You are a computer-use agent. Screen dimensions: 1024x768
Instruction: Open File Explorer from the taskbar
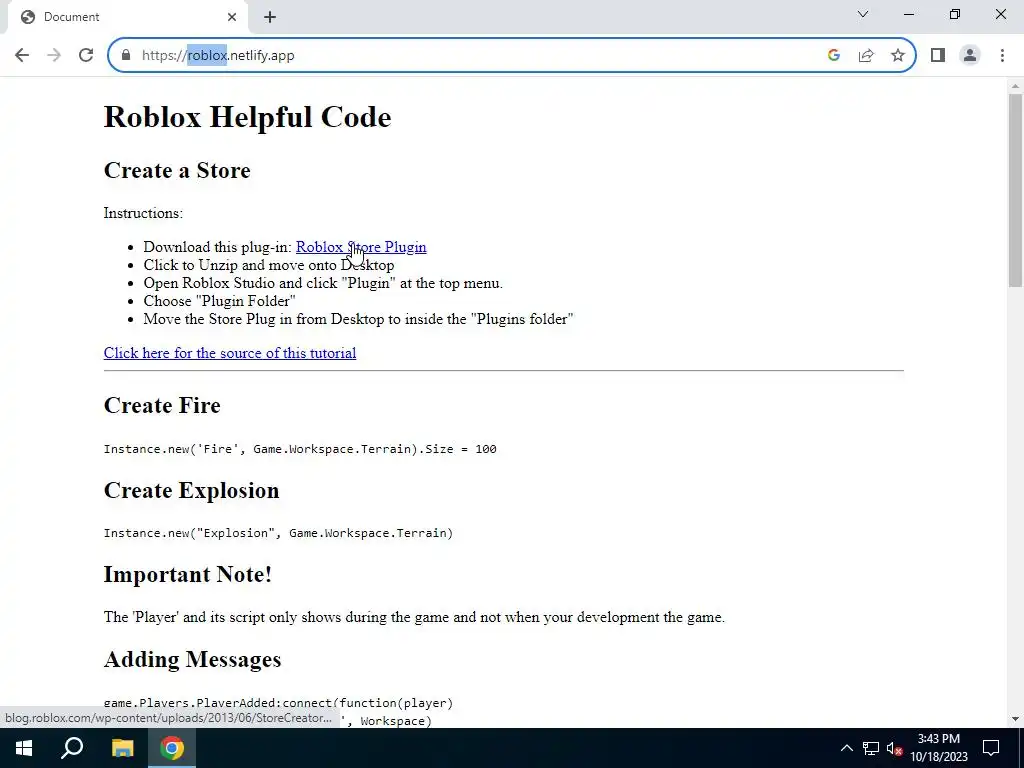pos(122,748)
